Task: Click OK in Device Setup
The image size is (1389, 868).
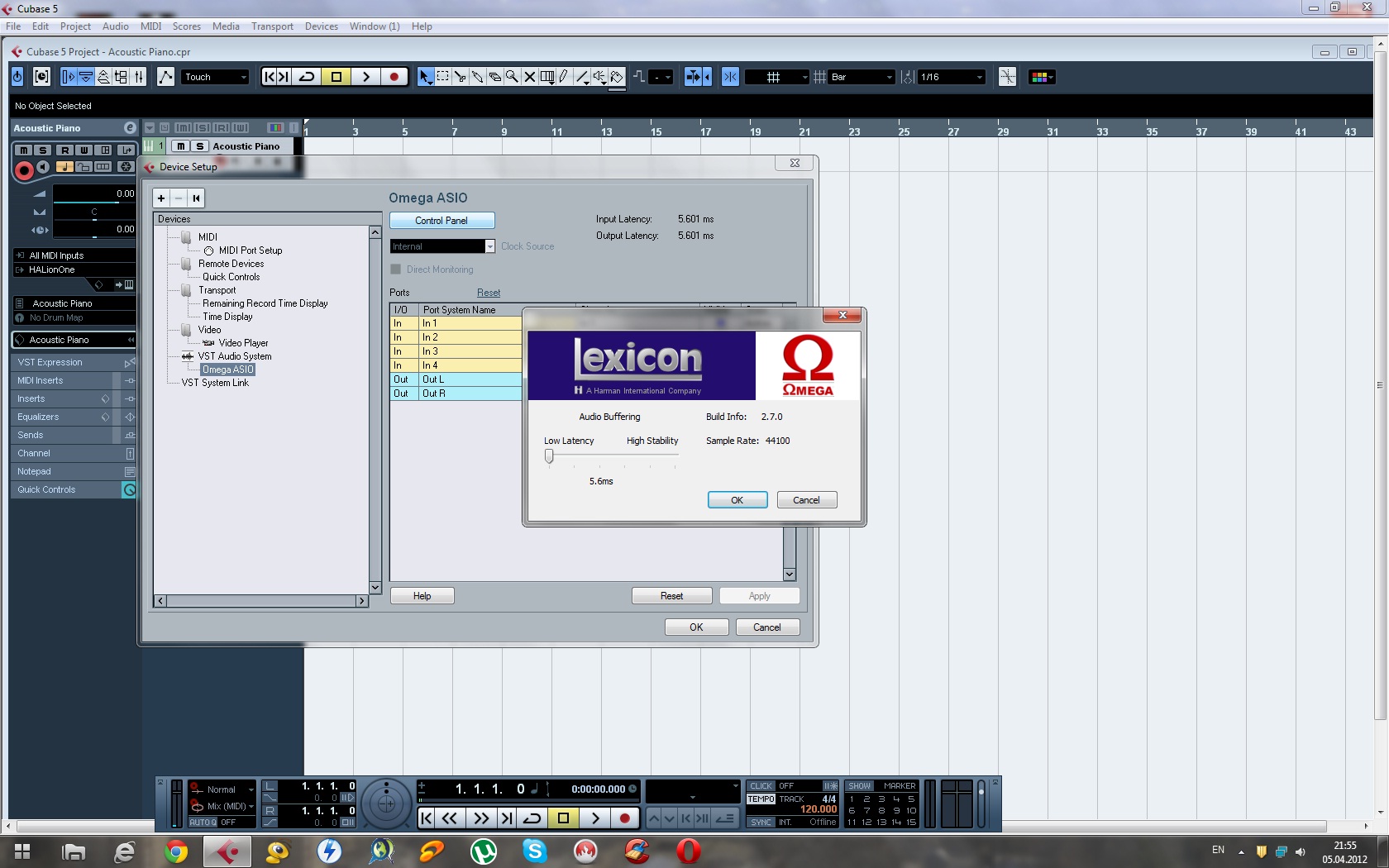Action: point(697,627)
